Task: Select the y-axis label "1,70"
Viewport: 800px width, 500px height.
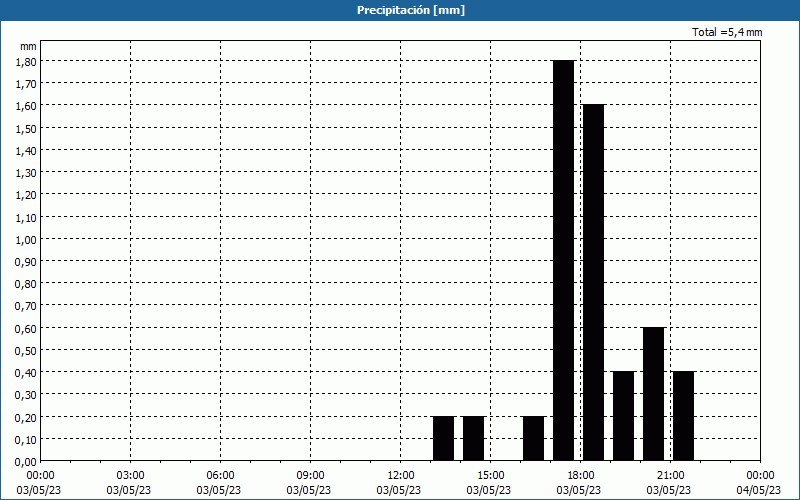Action: [27, 84]
